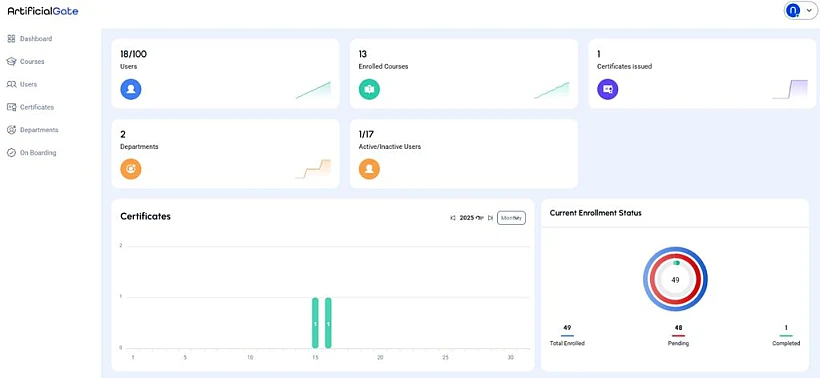Click the blue Users card icon
Screen dimensions: 820x378
point(131,89)
